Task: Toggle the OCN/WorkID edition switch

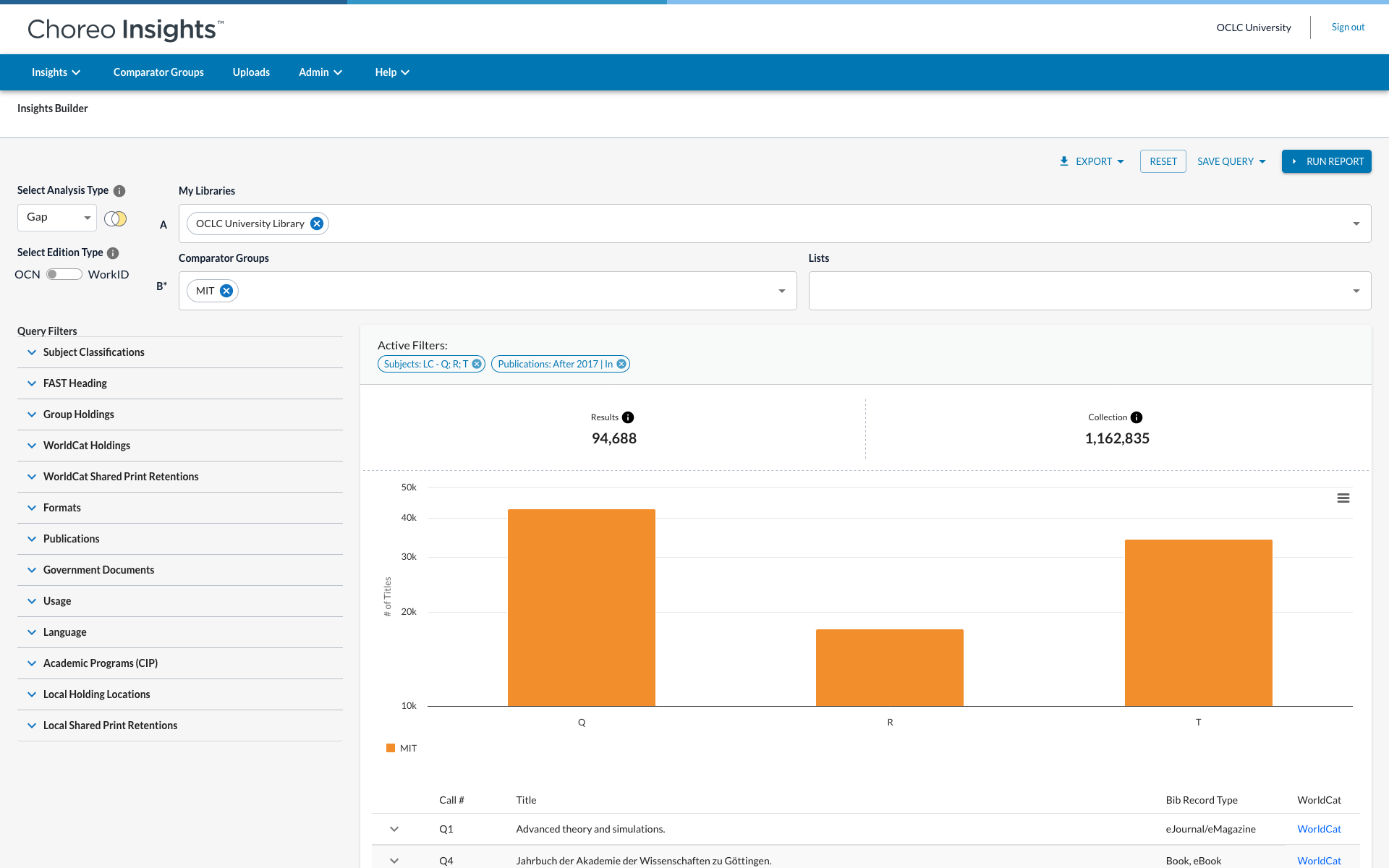Action: [x=64, y=275]
